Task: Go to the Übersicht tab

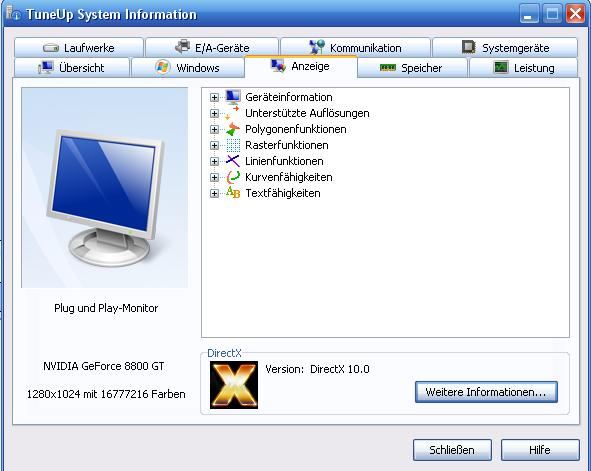Action: point(72,68)
